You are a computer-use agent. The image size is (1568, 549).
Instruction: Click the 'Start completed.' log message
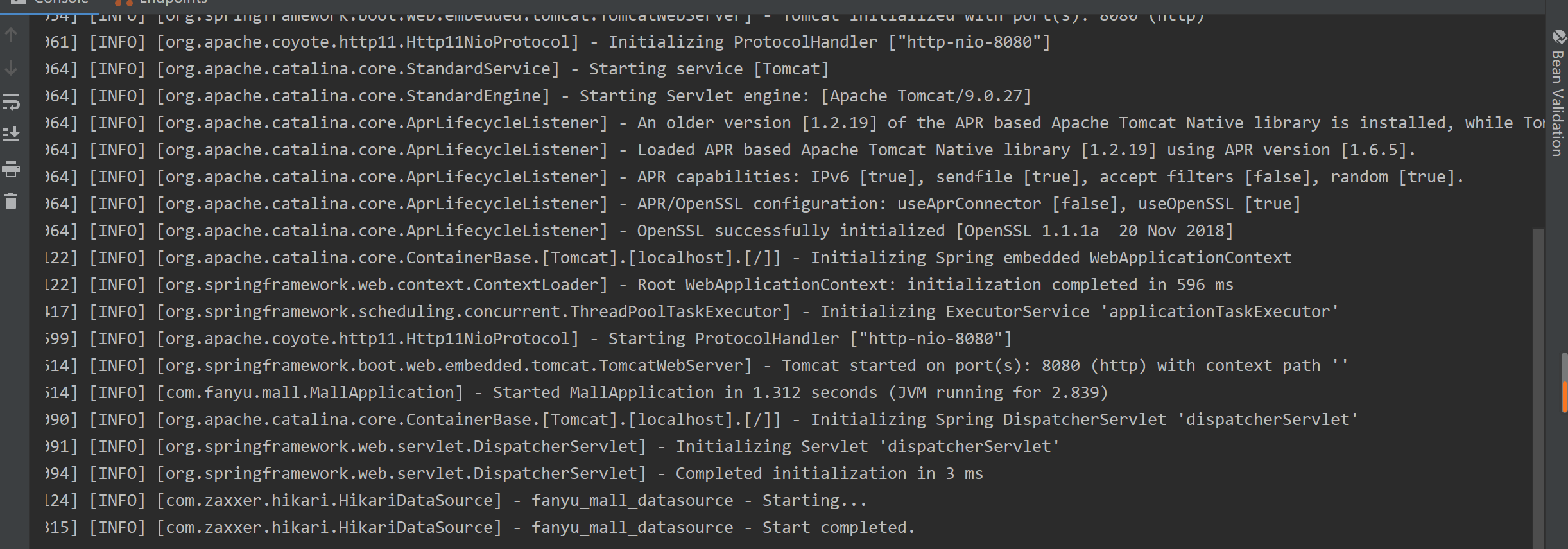838,527
